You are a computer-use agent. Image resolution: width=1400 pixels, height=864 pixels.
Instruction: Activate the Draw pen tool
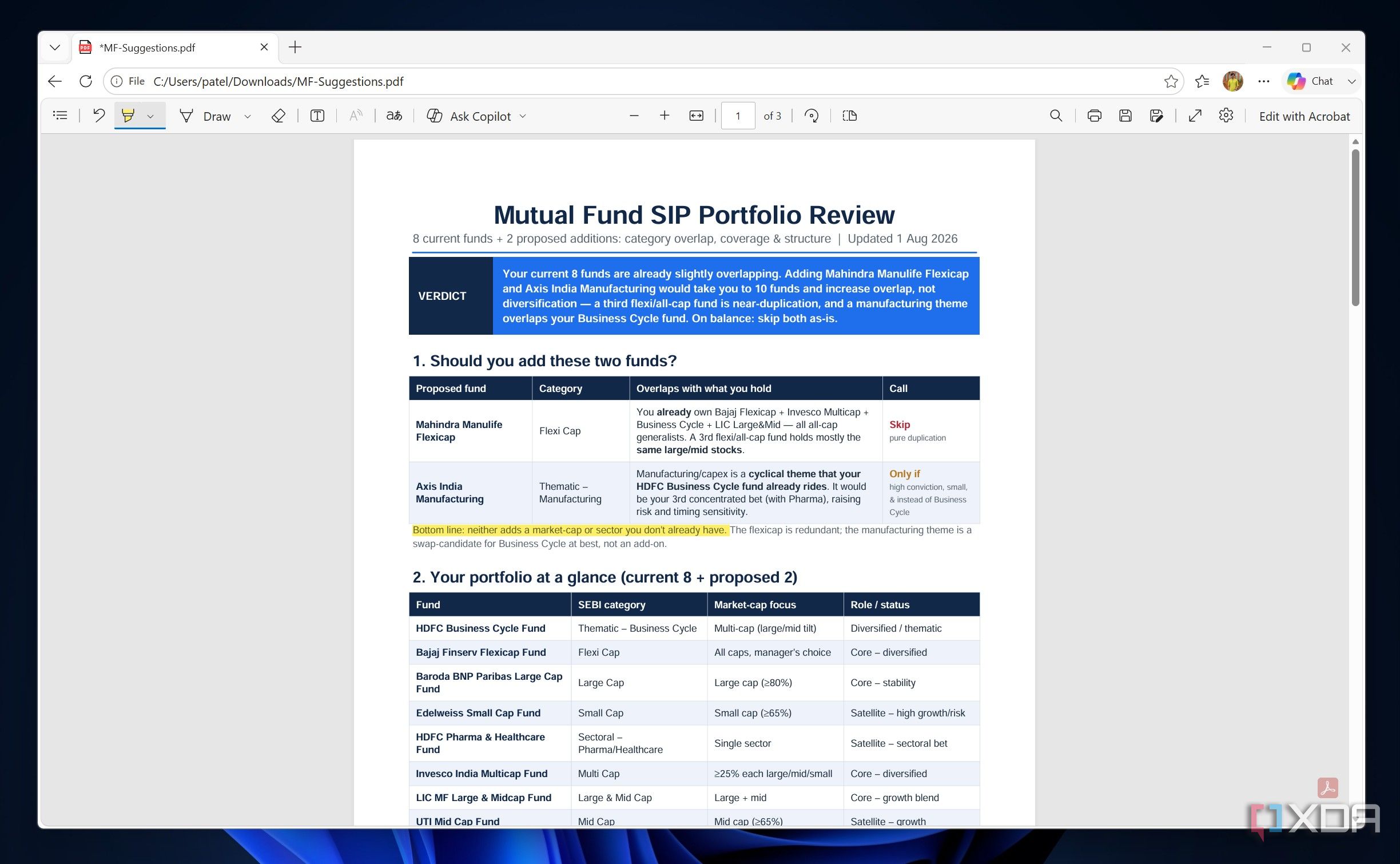point(205,116)
